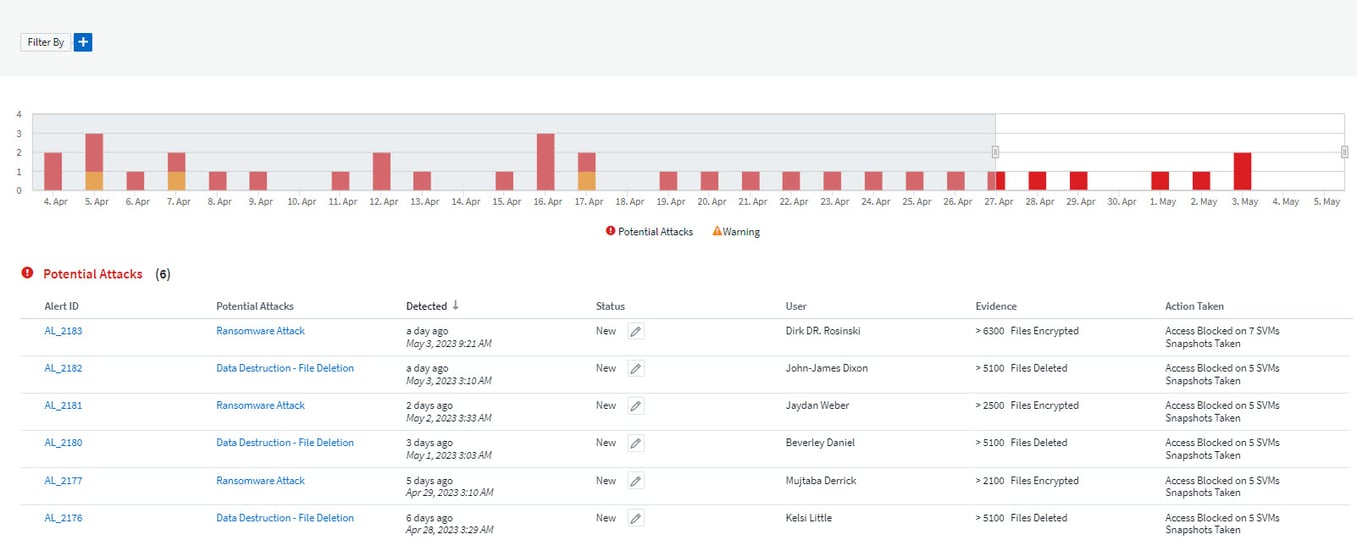This screenshot has width=1357, height=551.
Task: Click the red Potential Attacks alert icon
Action: 27,273
